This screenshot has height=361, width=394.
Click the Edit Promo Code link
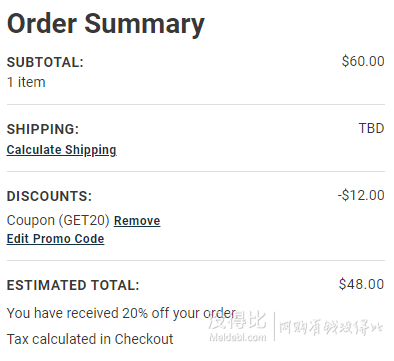click(55, 239)
